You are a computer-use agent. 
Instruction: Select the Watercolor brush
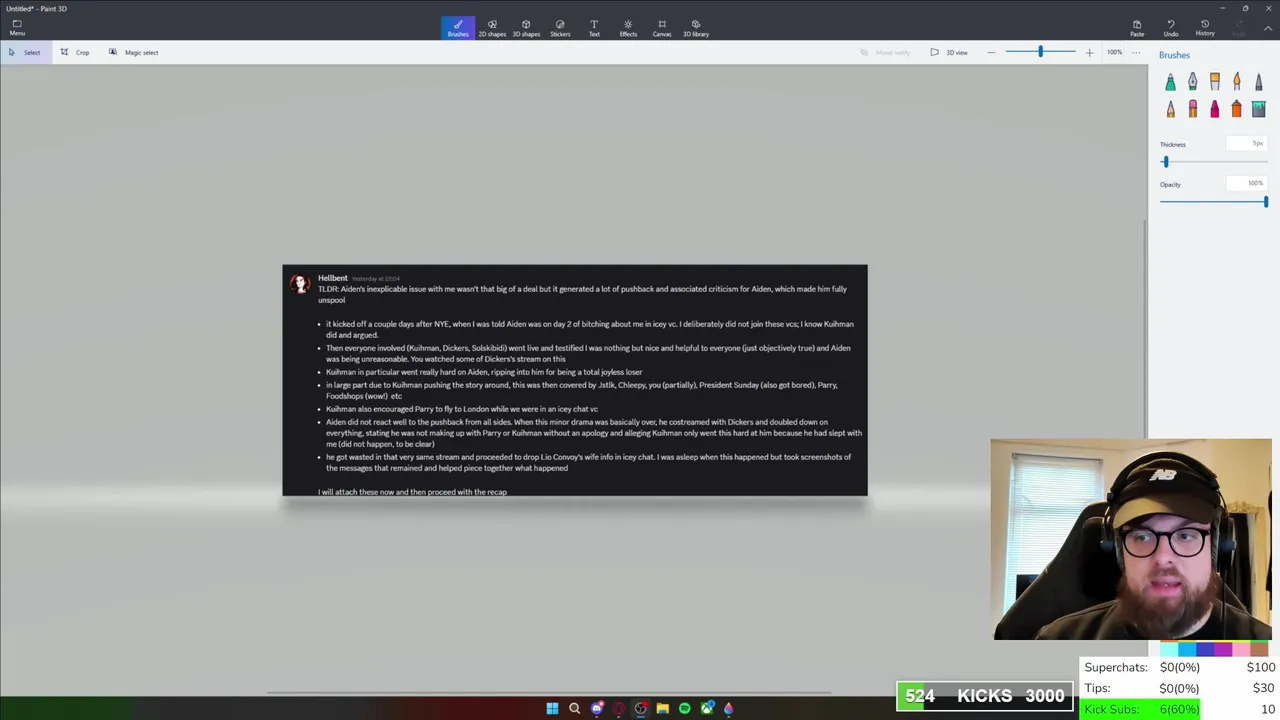coord(1236,82)
